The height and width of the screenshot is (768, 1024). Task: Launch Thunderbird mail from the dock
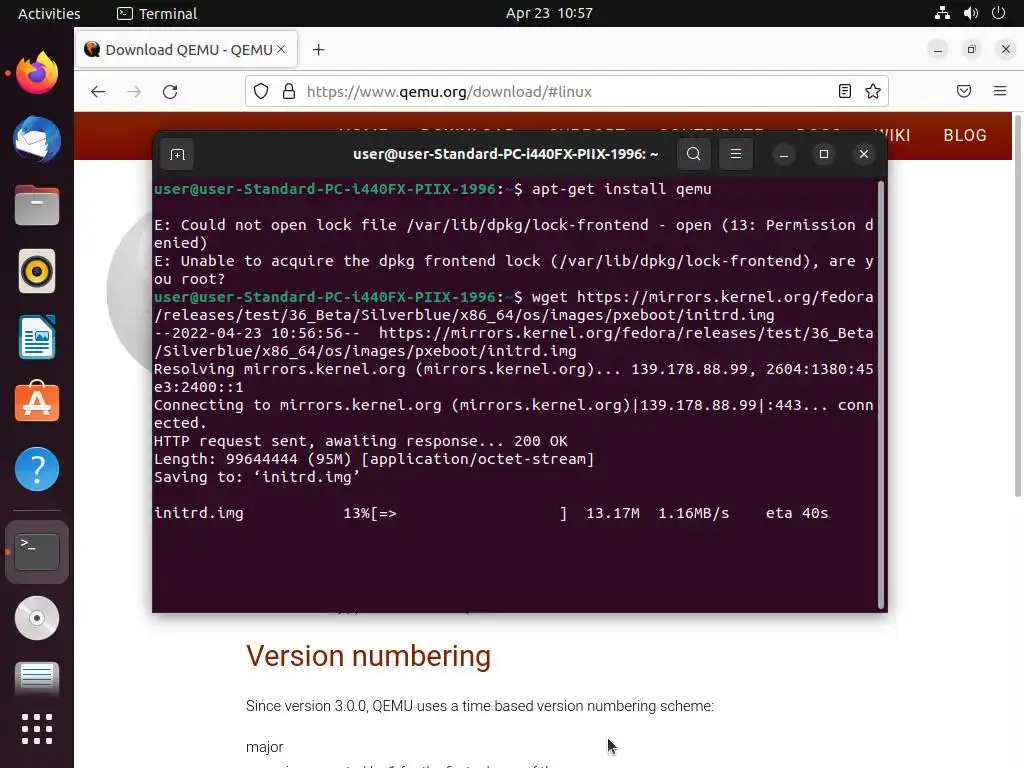click(37, 139)
